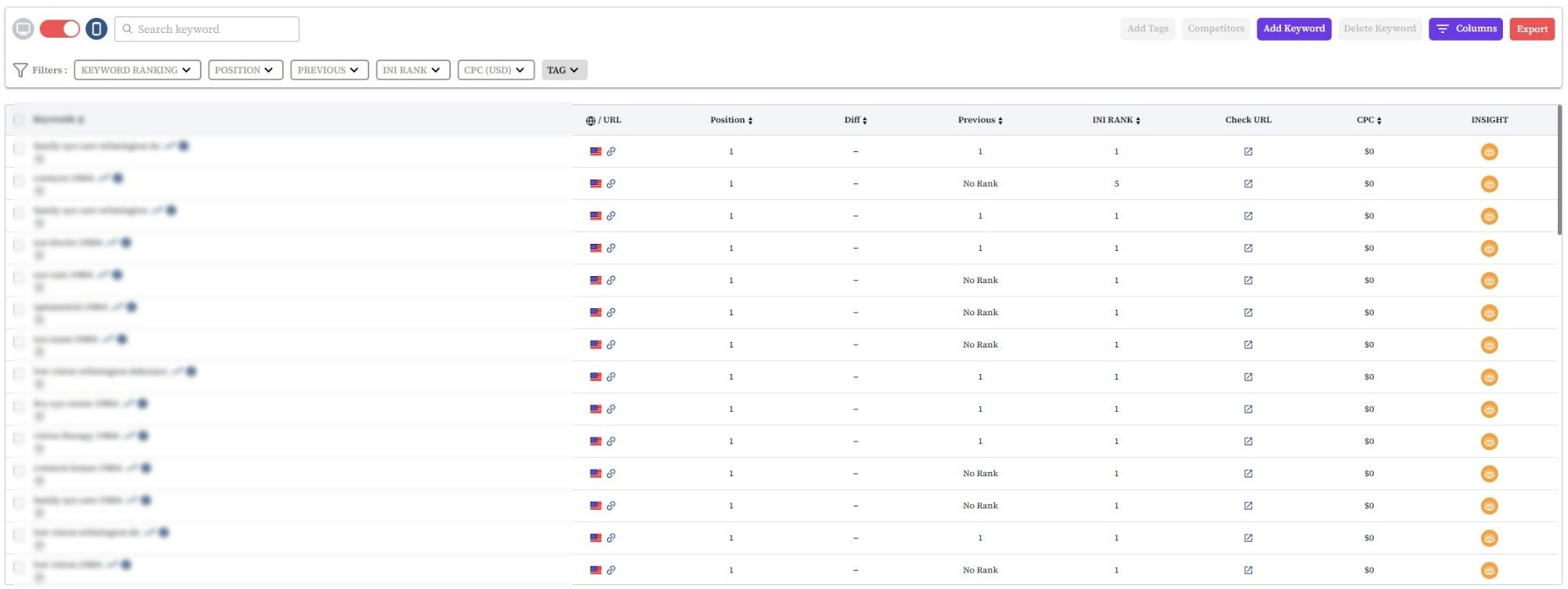Image resolution: width=1568 pixels, height=589 pixels.
Task: Tick the checkbox of first keyword row
Action: click(19, 149)
